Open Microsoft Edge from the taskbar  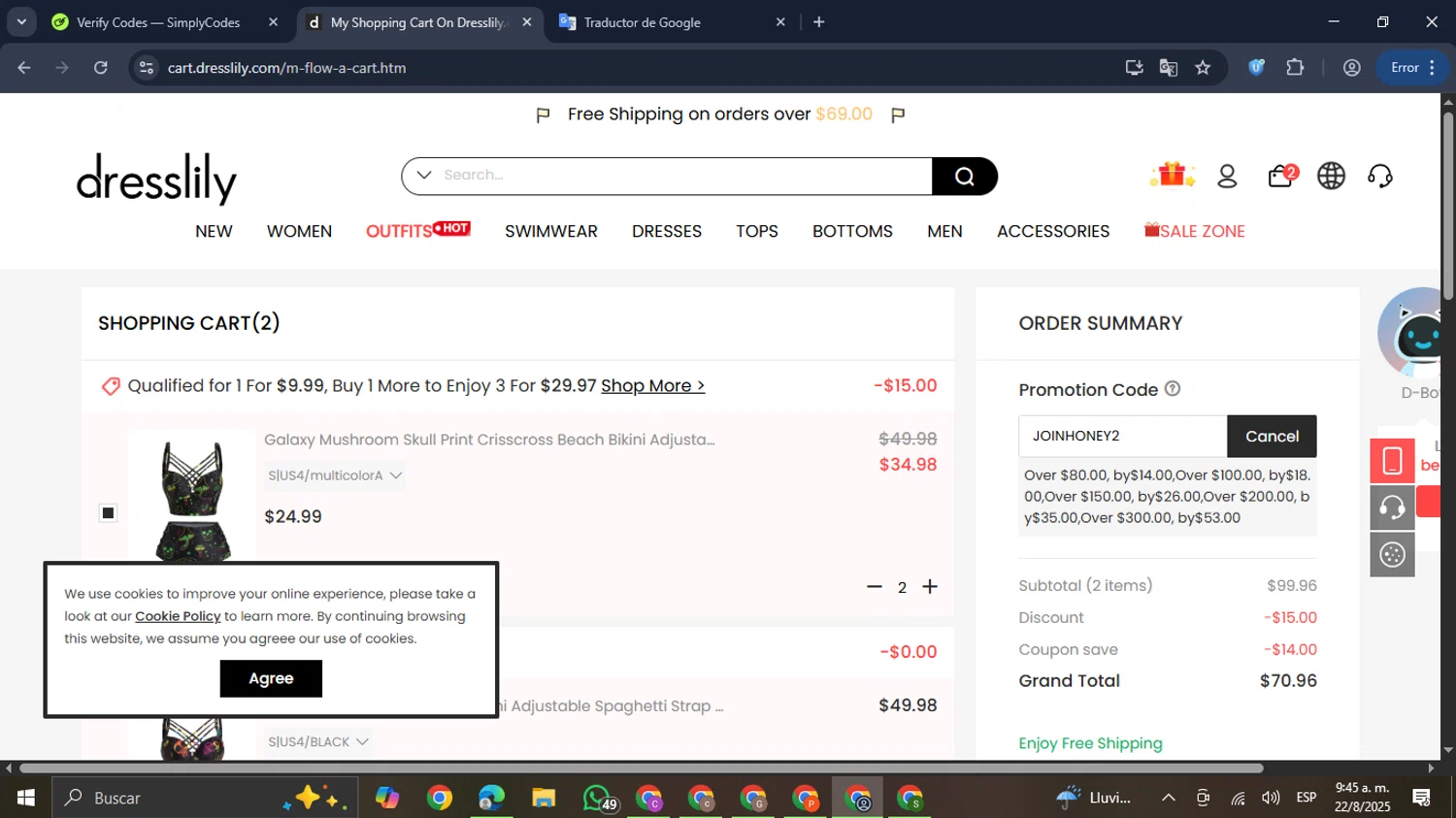[x=491, y=798]
